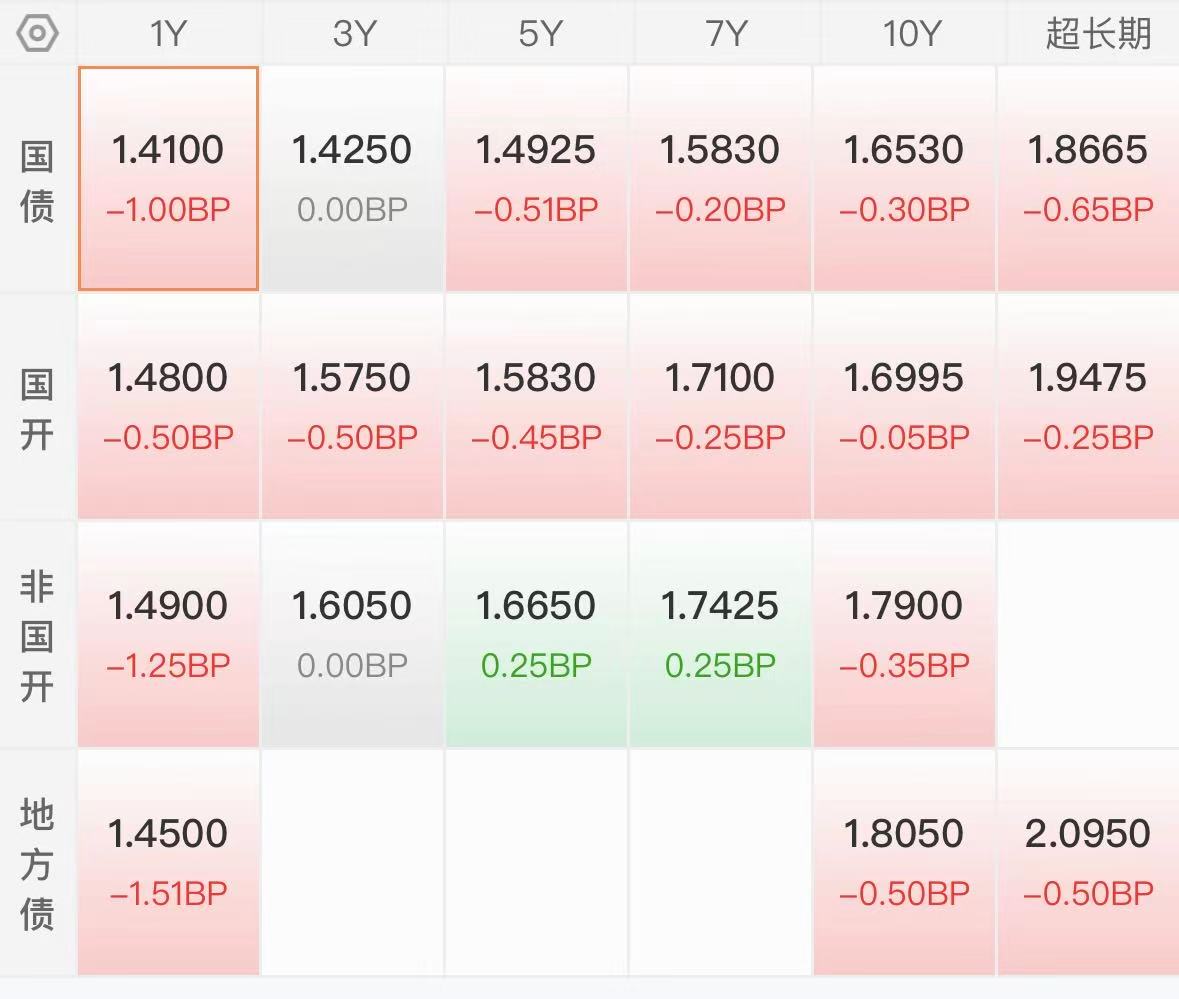Click the 非国开 row label
The width and height of the screenshot is (1179, 999).
[37, 636]
